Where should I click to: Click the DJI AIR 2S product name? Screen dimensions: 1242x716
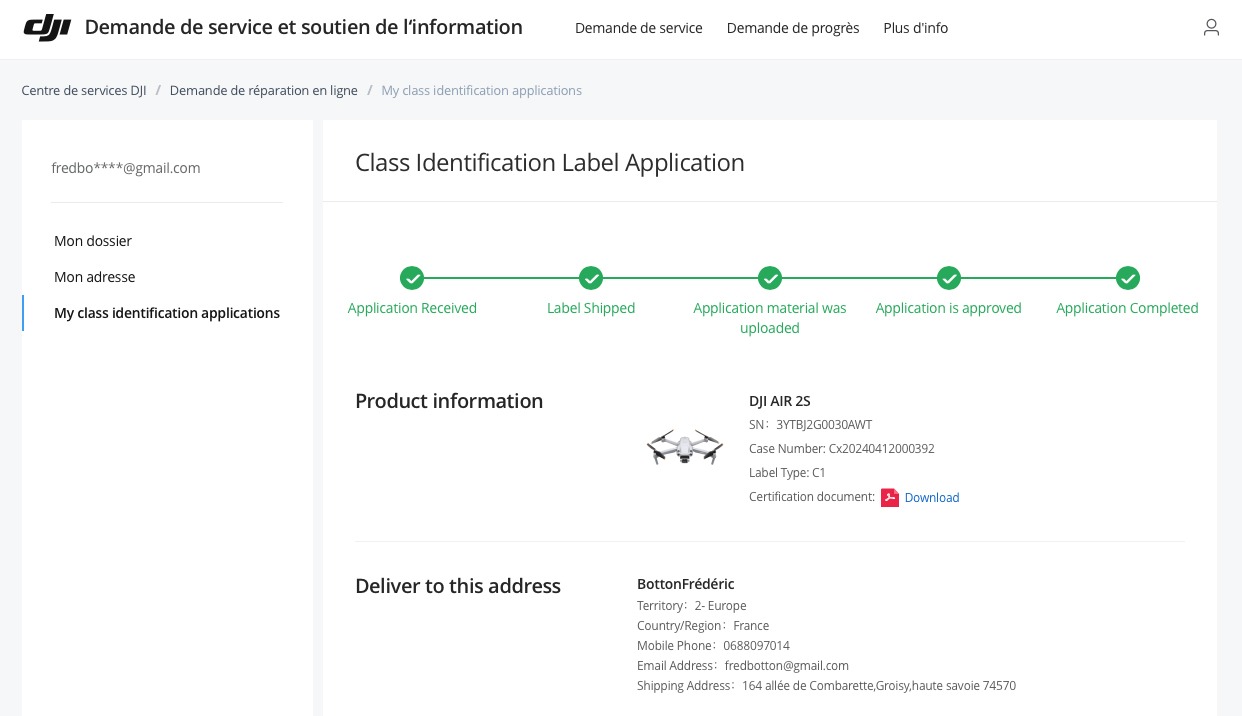pyautogui.click(x=780, y=401)
